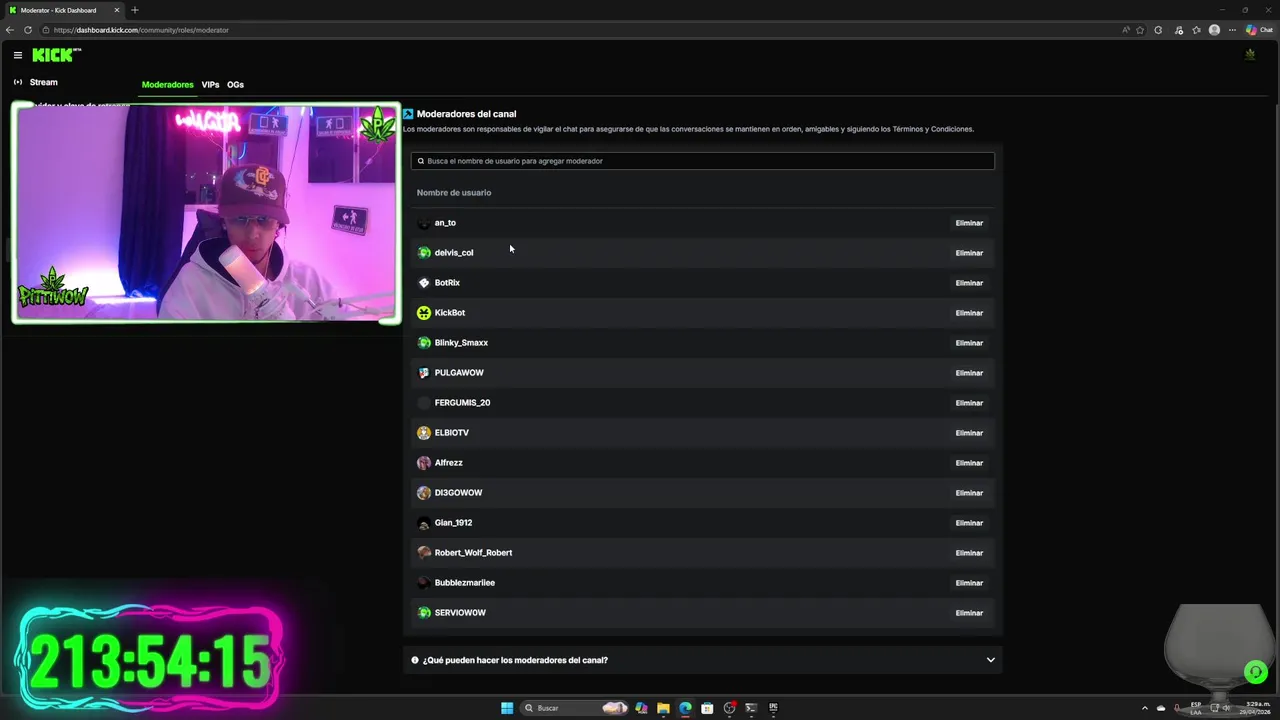1280x720 pixels.
Task: Click the OneDrive cloud tray icon
Action: pyautogui.click(x=1161, y=708)
